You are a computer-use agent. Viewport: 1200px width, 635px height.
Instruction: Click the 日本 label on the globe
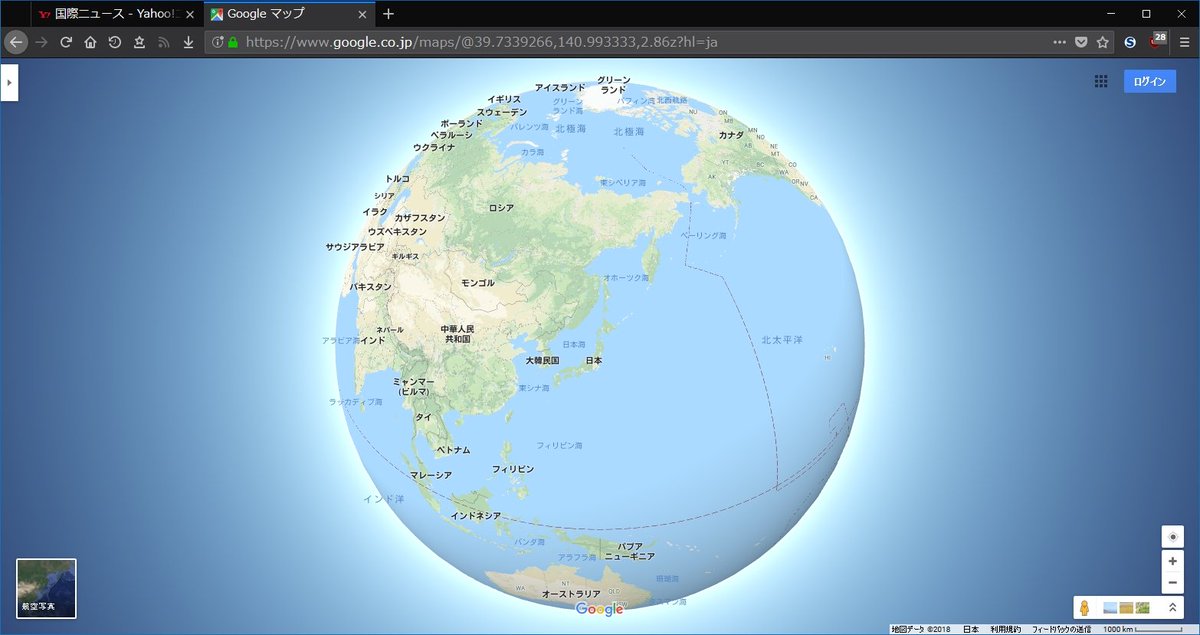pyautogui.click(x=594, y=360)
